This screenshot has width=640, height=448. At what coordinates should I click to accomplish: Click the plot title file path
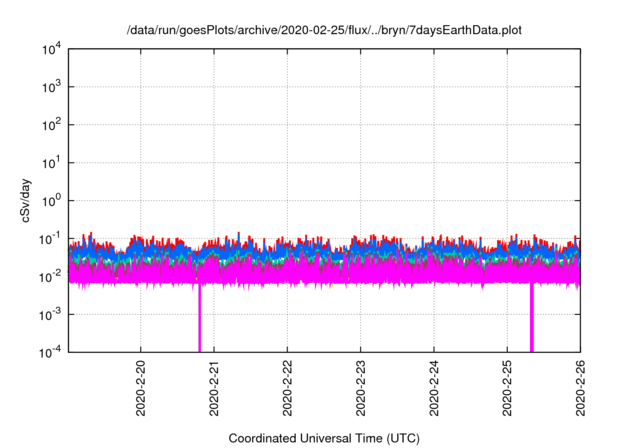324,30
